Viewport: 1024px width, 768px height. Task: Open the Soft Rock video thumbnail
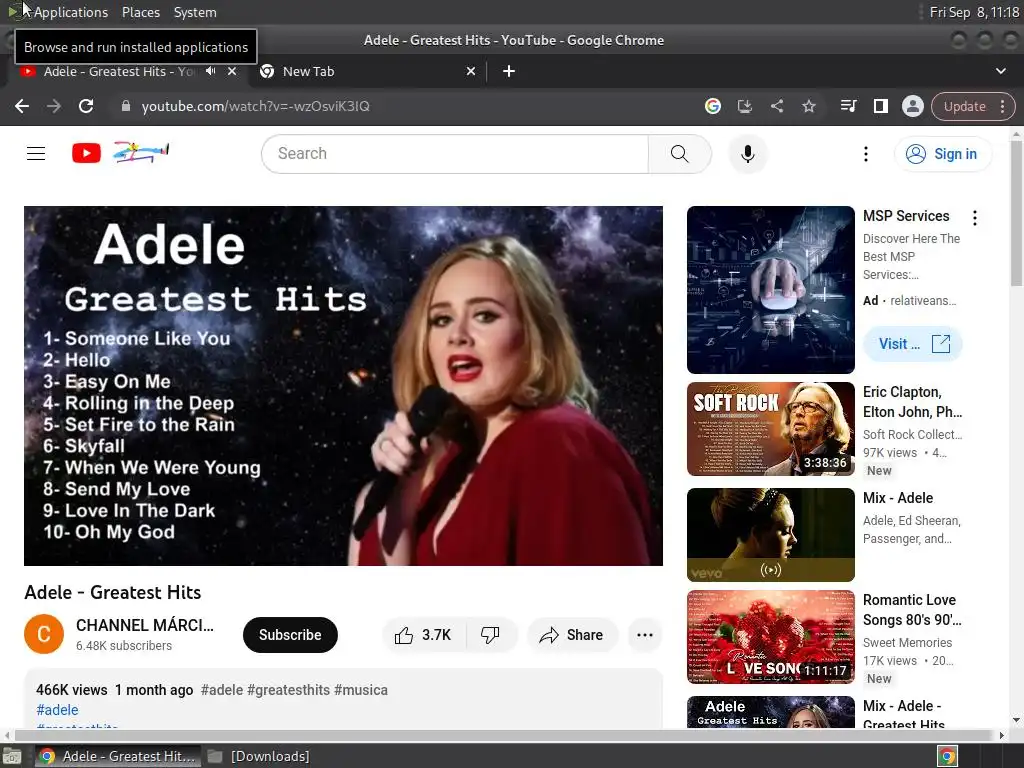771,429
